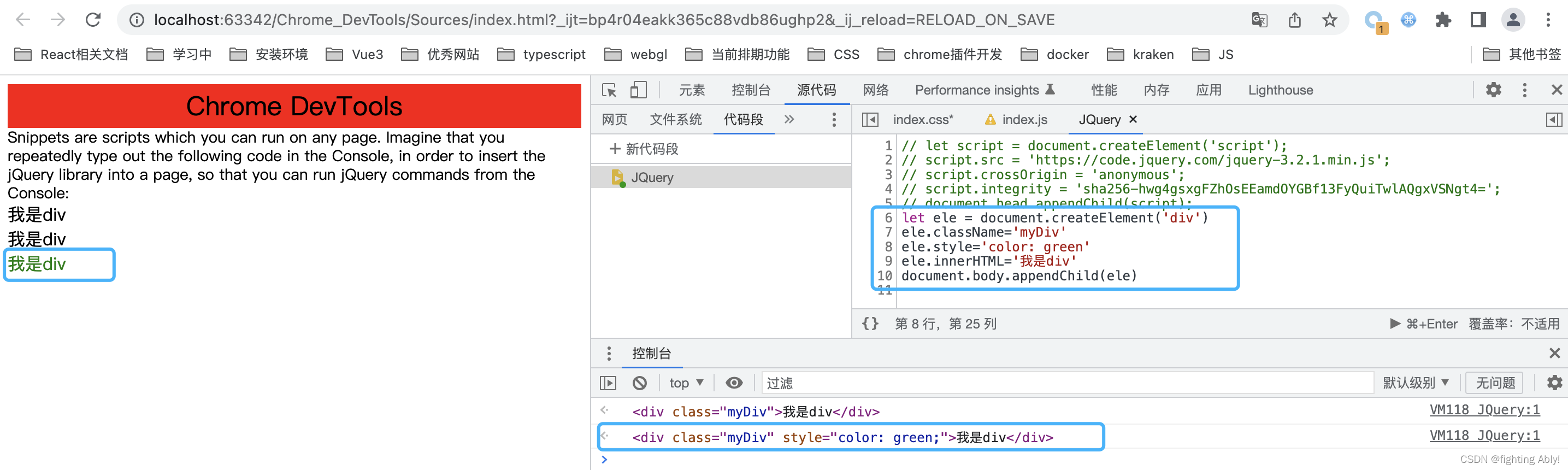This screenshot has height=470, width=1568.
Task: Create a live expression with eye icon
Action: 734,383
